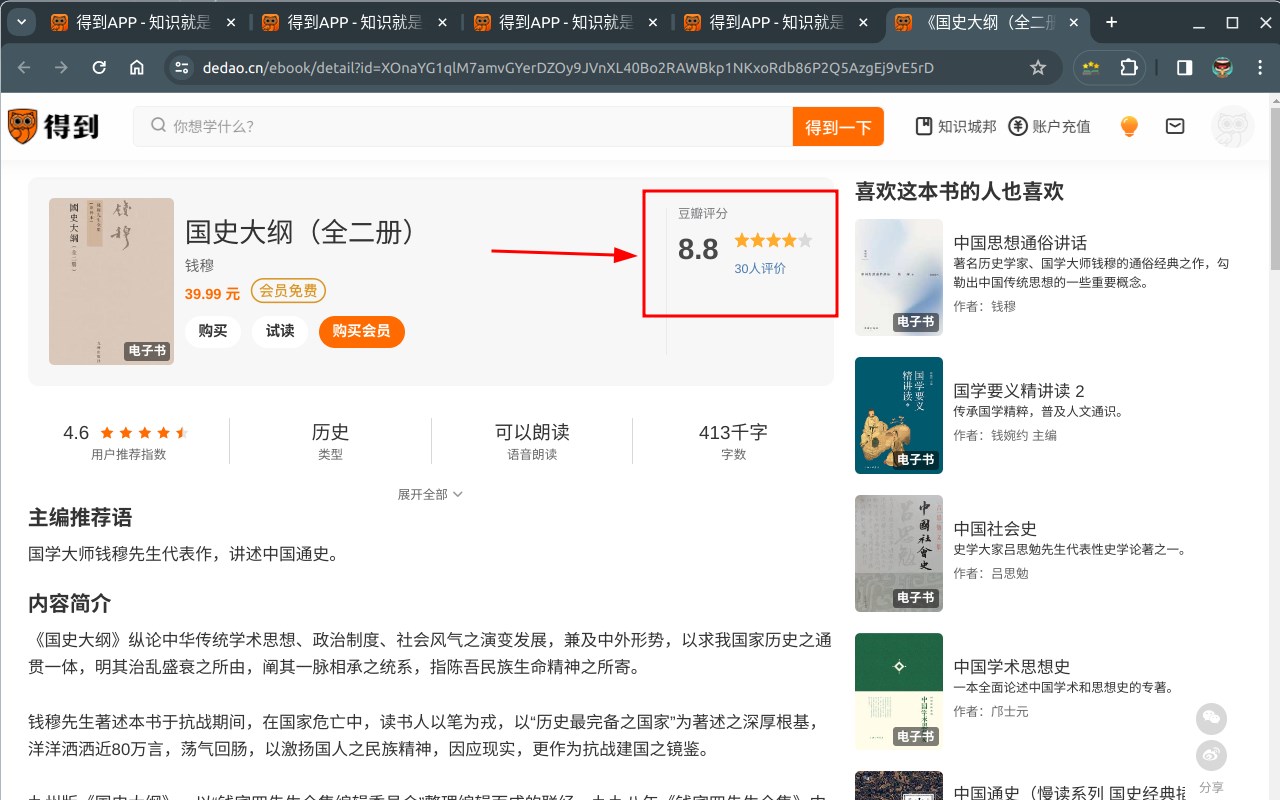Click the orange lightbulb icon
Viewport: 1280px width, 800px height.
point(1129,126)
